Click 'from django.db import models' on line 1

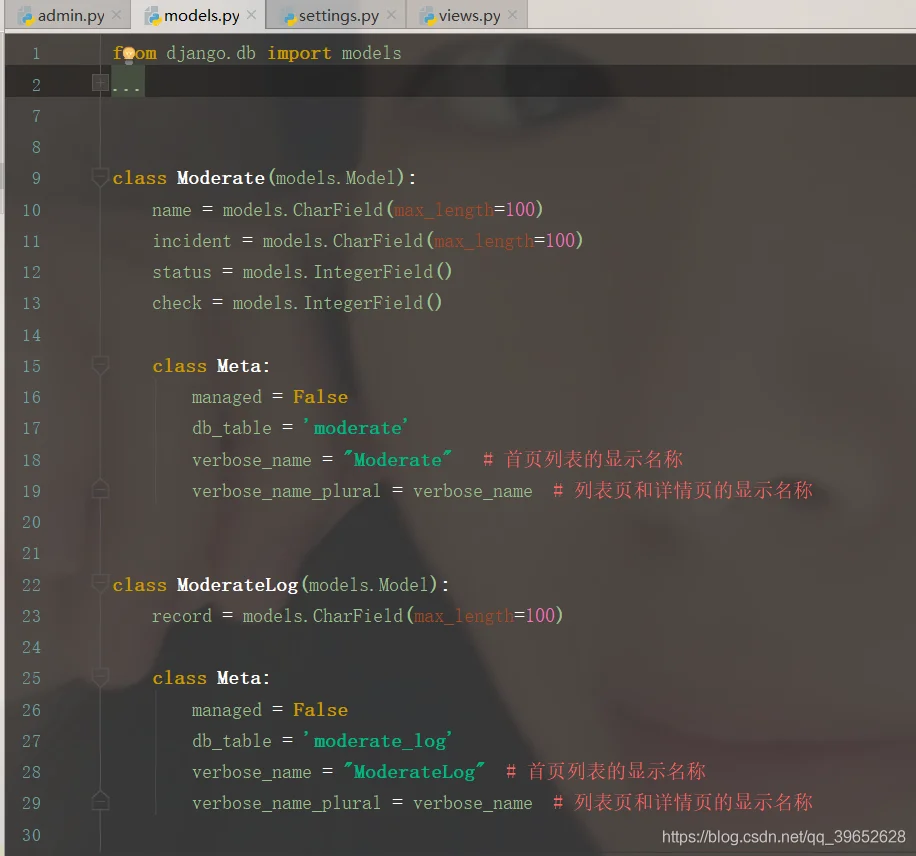(x=257, y=53)
